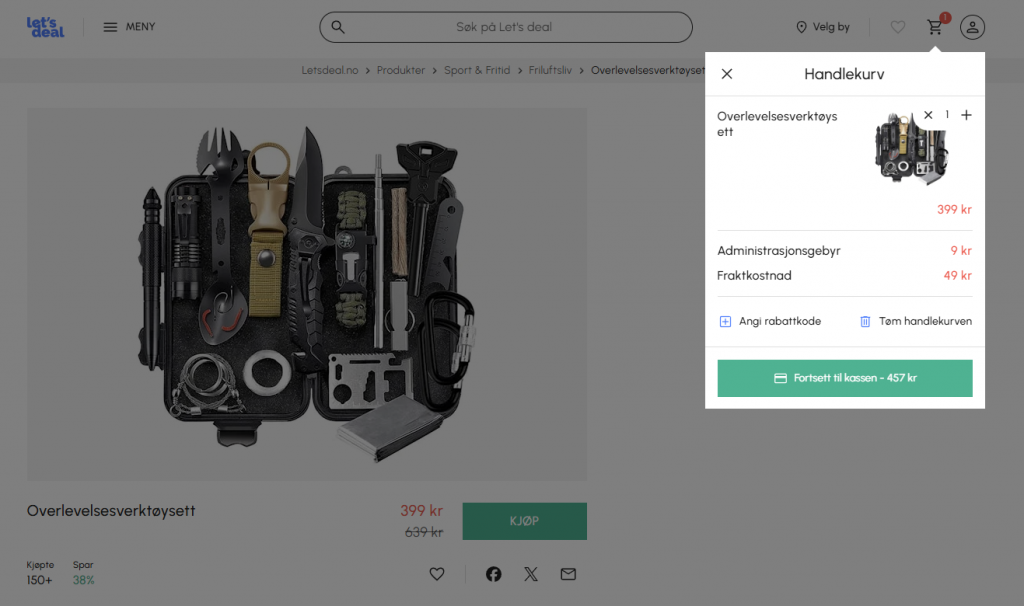Decrease quantity of Overlevelsesverktøysett in cart
The height and width of the screenshot is (606, 1024).
point(928,115)
